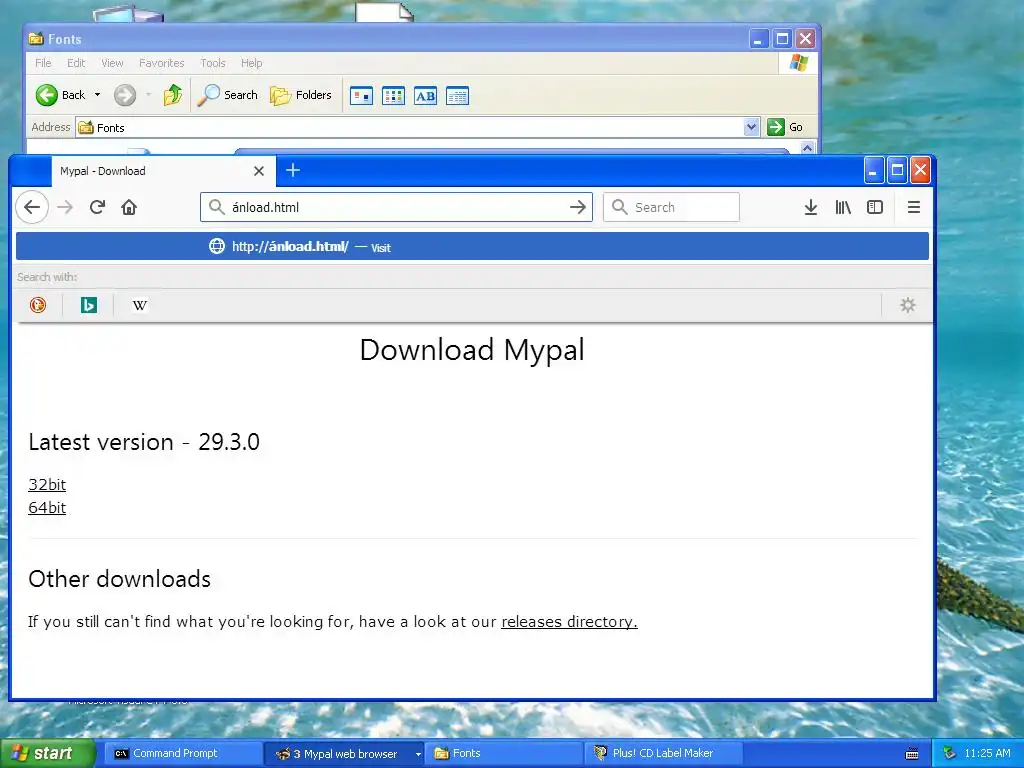Maximize the Fonts window

point(782,39)
